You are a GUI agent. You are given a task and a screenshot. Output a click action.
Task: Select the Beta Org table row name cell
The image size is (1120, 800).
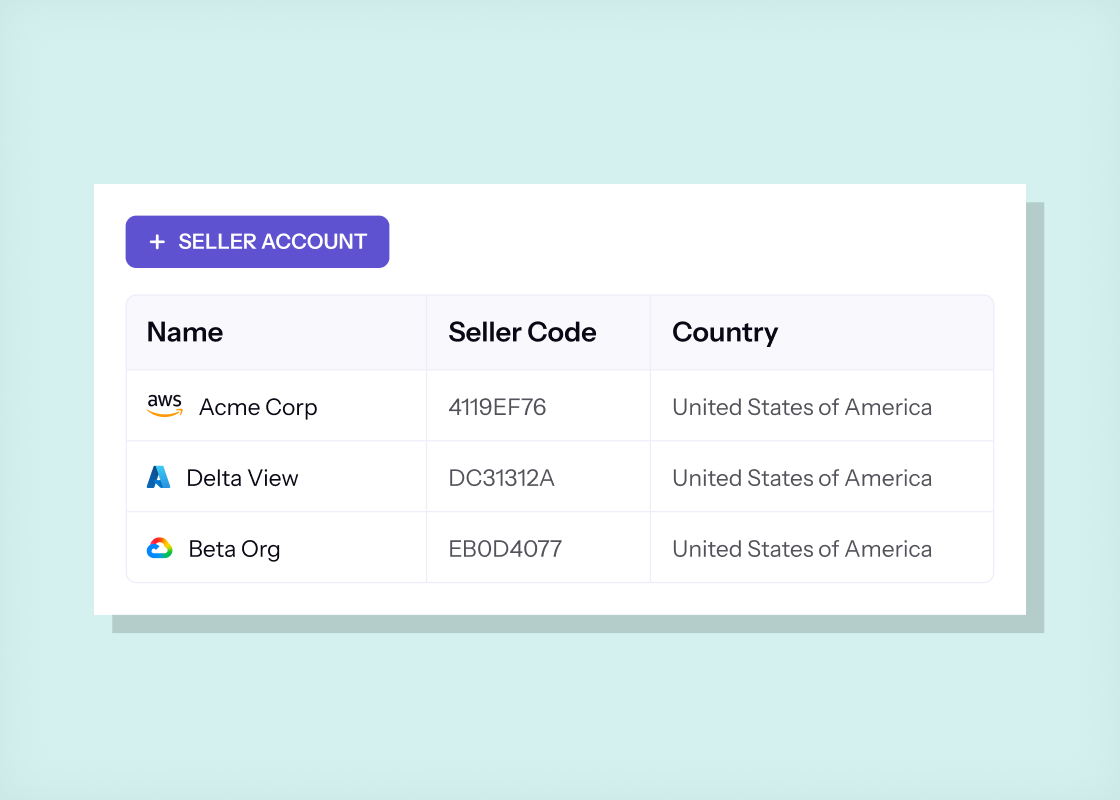tap(276, 547)
